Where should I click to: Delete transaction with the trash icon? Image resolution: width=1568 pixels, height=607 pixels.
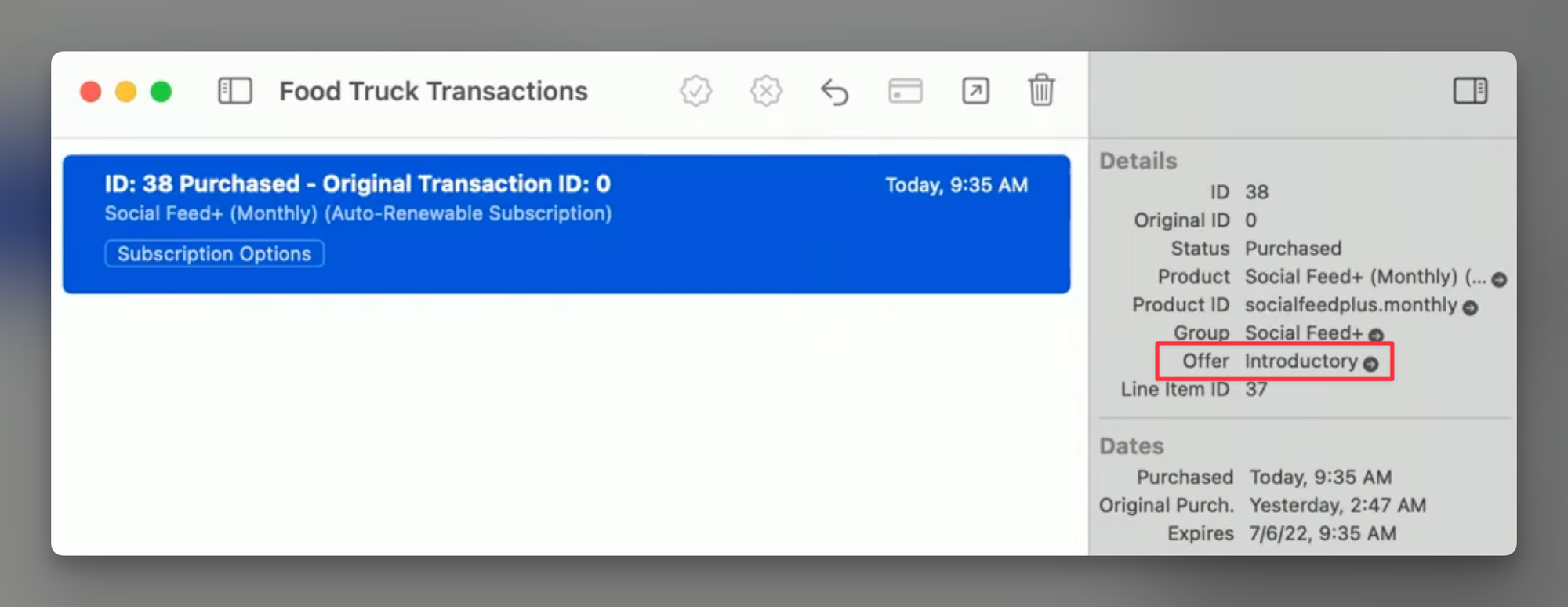1041,90
